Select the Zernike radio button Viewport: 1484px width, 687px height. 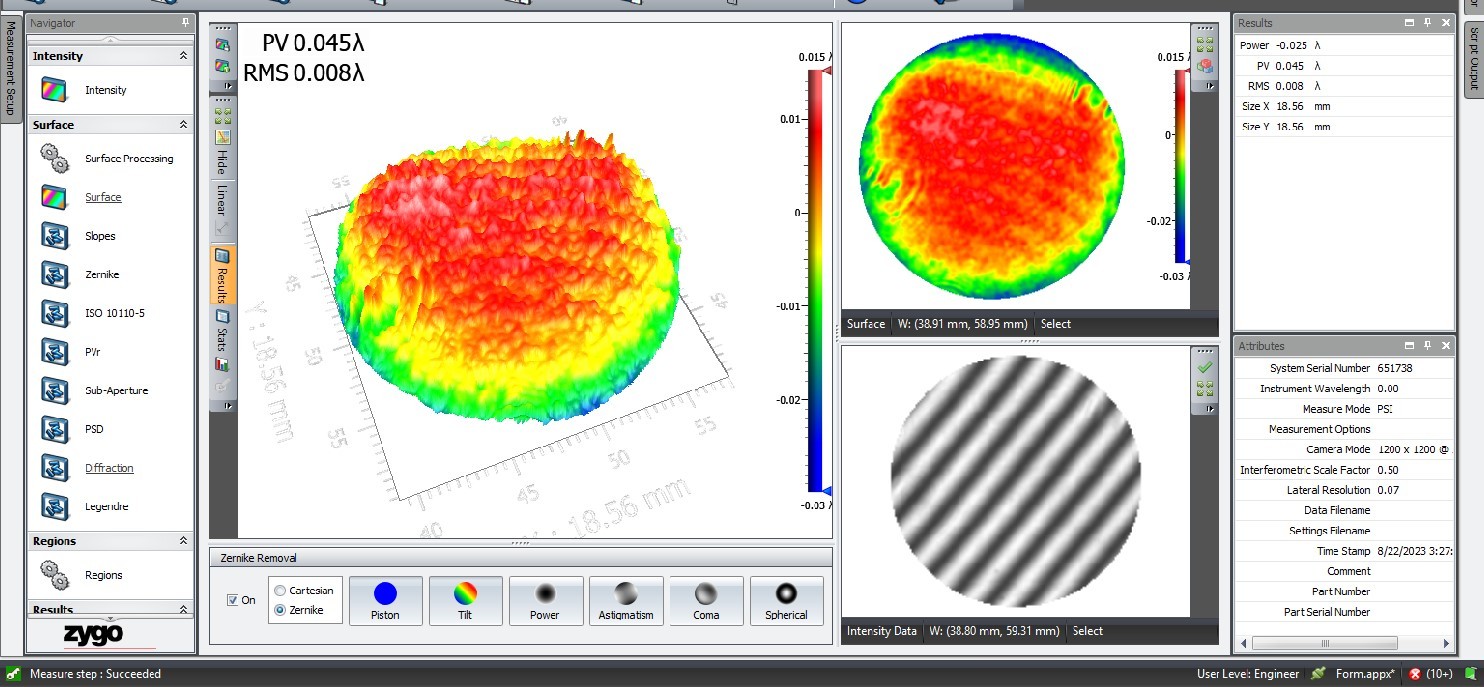click(280, 610)
